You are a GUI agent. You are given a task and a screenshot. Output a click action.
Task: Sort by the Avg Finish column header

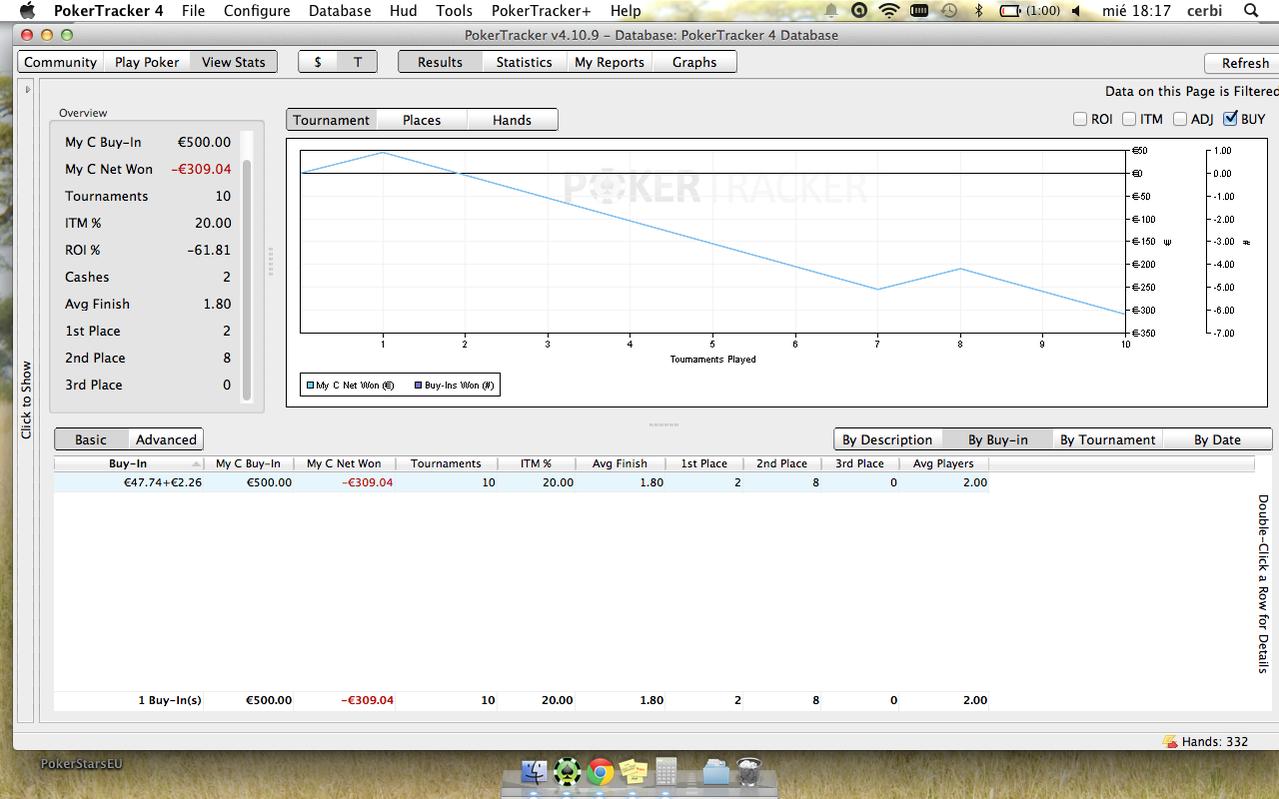click(x=620, y=464)
